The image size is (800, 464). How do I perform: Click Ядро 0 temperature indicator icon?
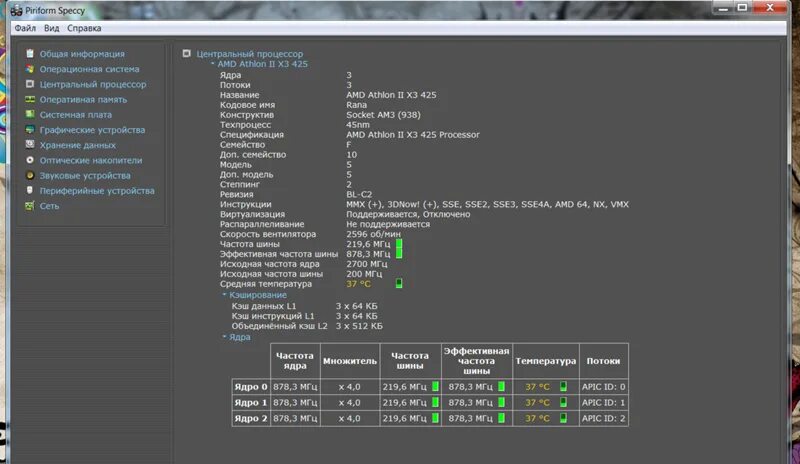(x=563, y=386)
